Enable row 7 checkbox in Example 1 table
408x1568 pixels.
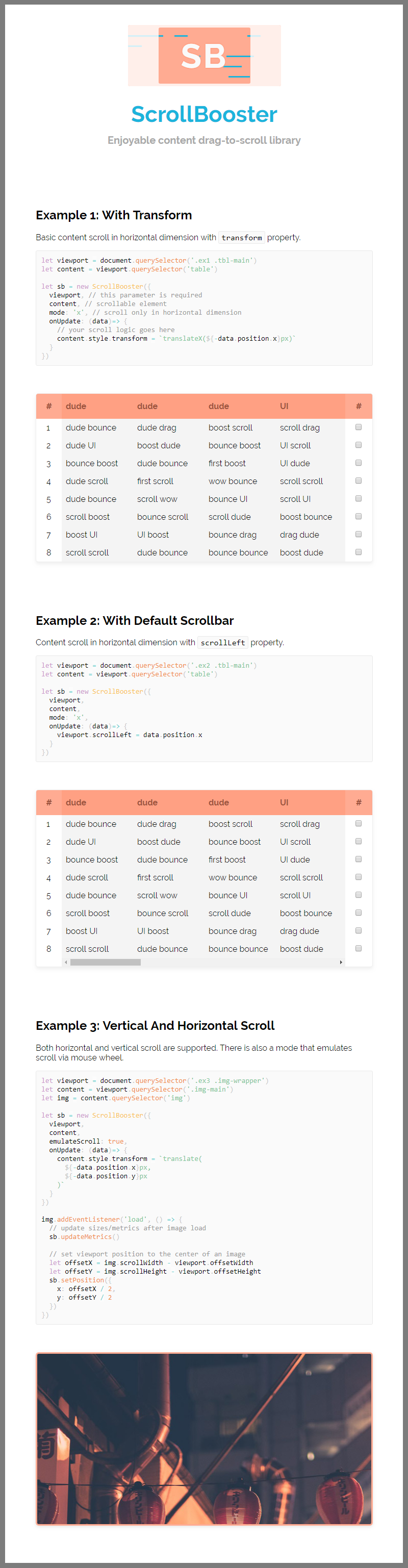pyautogui.click(x=358, y=535)
